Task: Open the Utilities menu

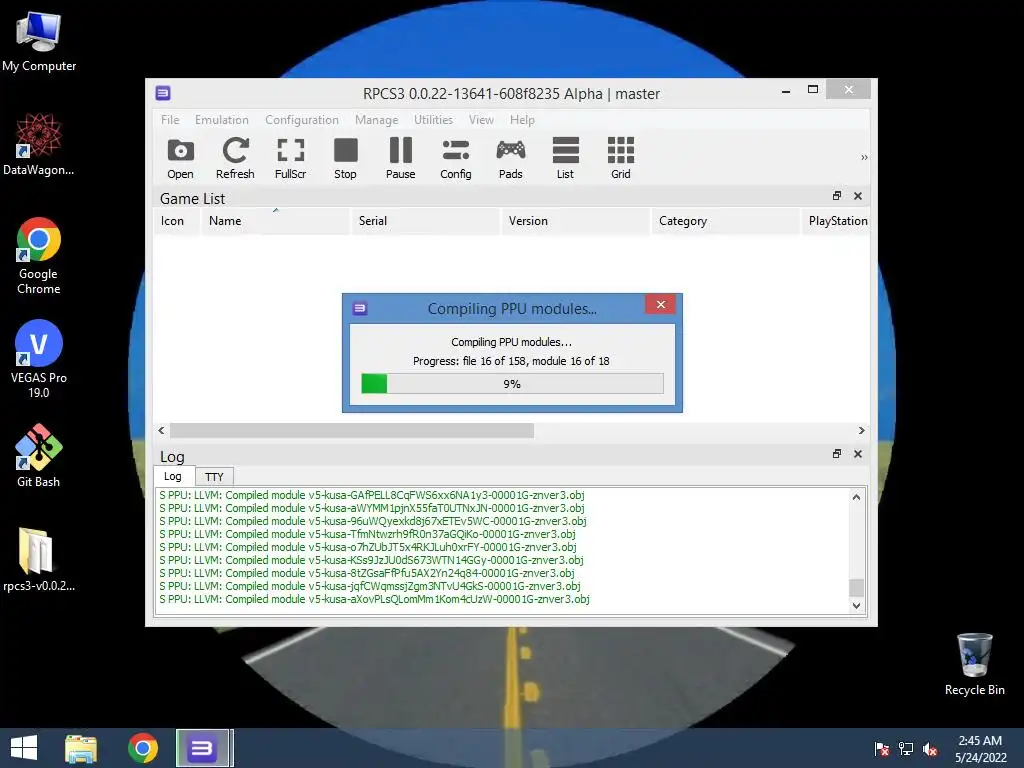Action: 434,120
